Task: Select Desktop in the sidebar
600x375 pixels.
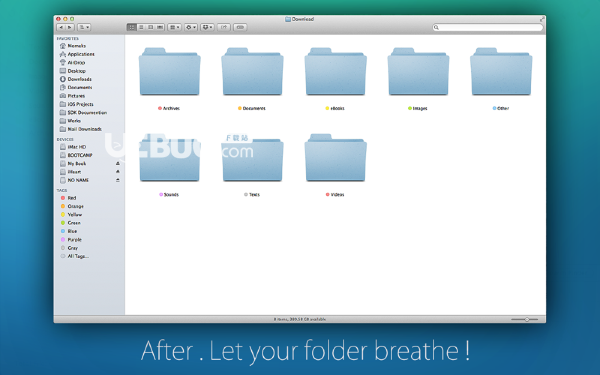Action: click(x=73, y=71)
